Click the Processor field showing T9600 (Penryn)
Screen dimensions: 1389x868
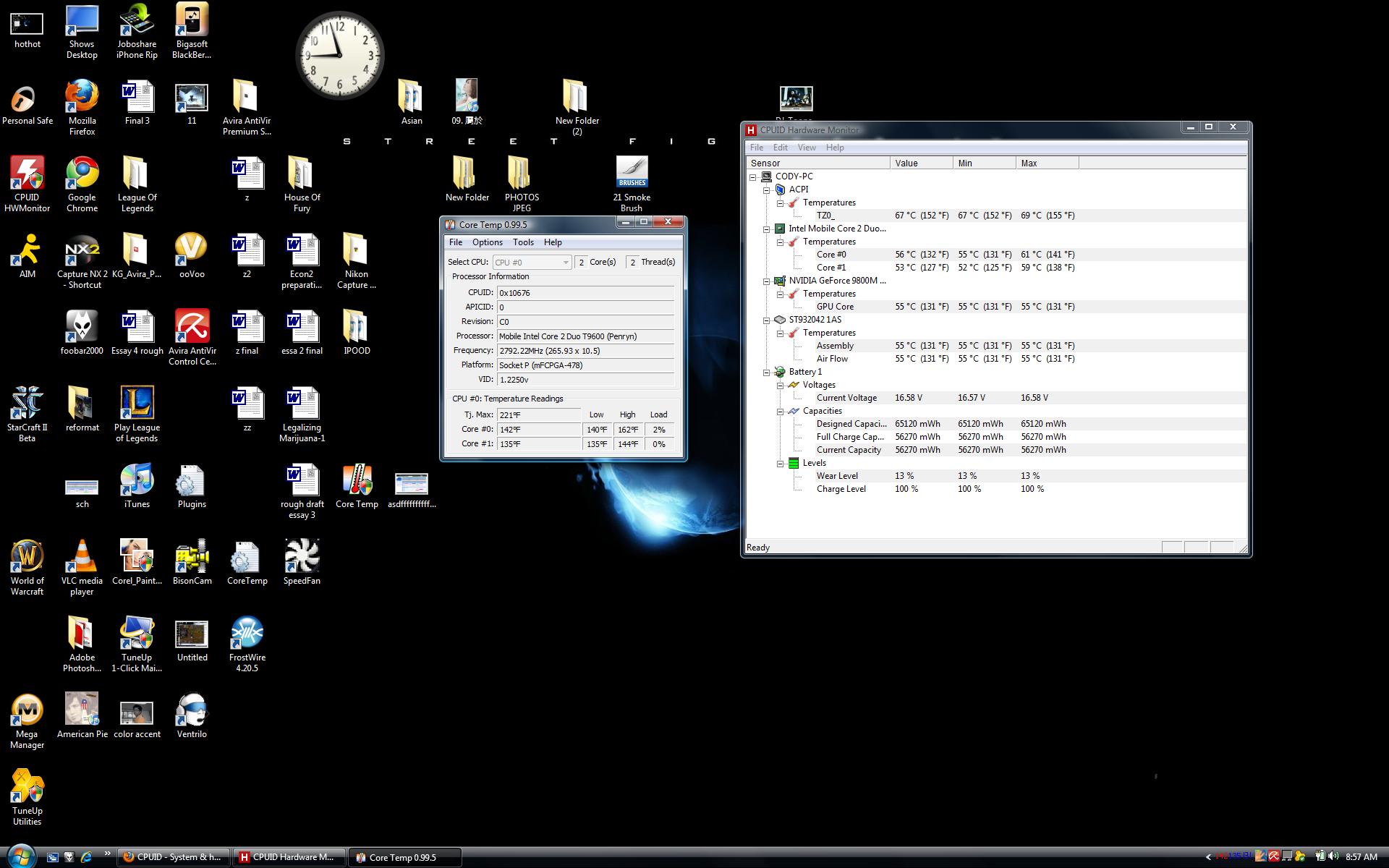585,336
